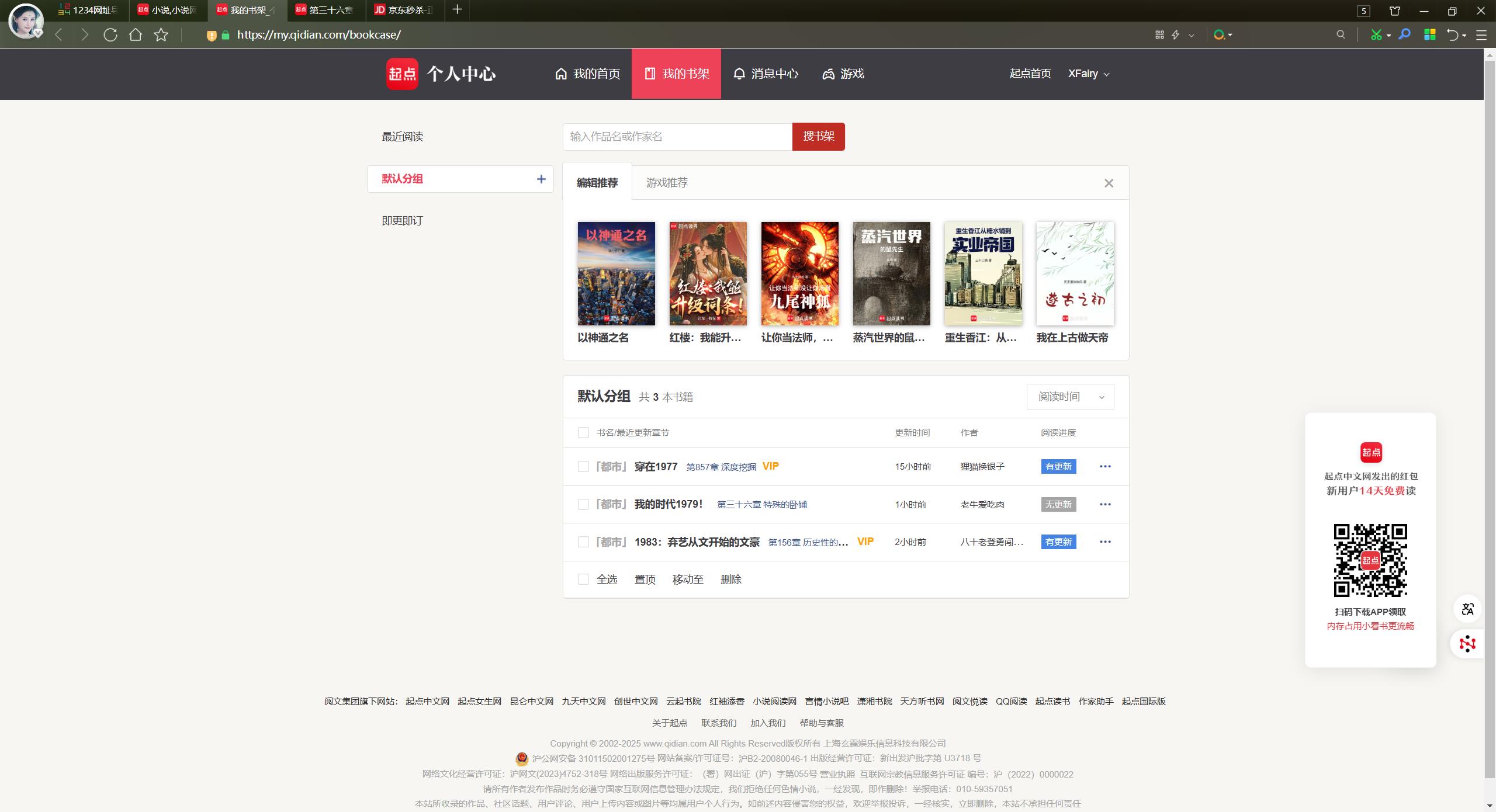Click the scissors screenshot tool icon

1376,35
